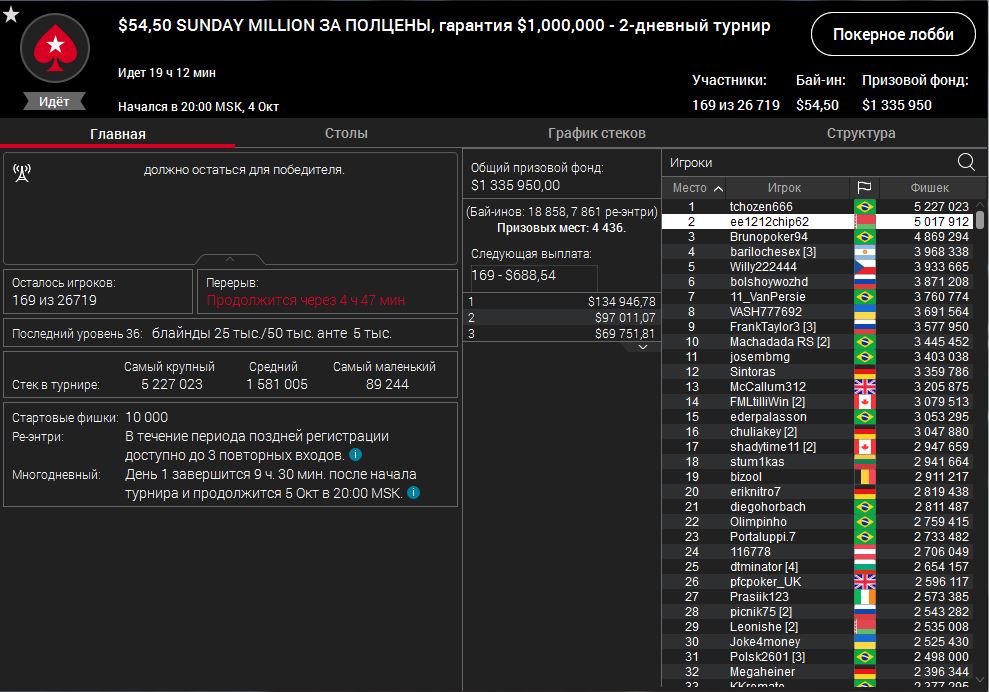Screen dimensions: 989x692
Task: Click the second place payout $97 011,07
Action: [625, 318]
